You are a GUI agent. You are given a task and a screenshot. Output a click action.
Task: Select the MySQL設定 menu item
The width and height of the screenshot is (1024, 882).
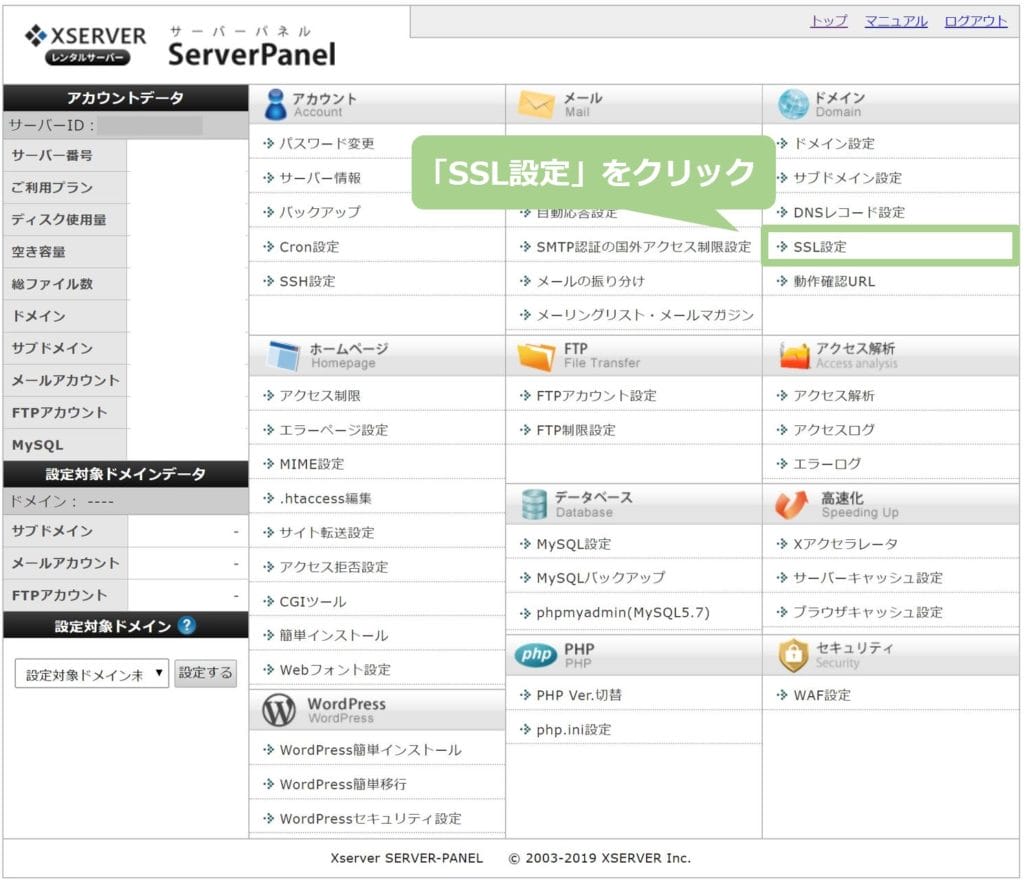573,544
